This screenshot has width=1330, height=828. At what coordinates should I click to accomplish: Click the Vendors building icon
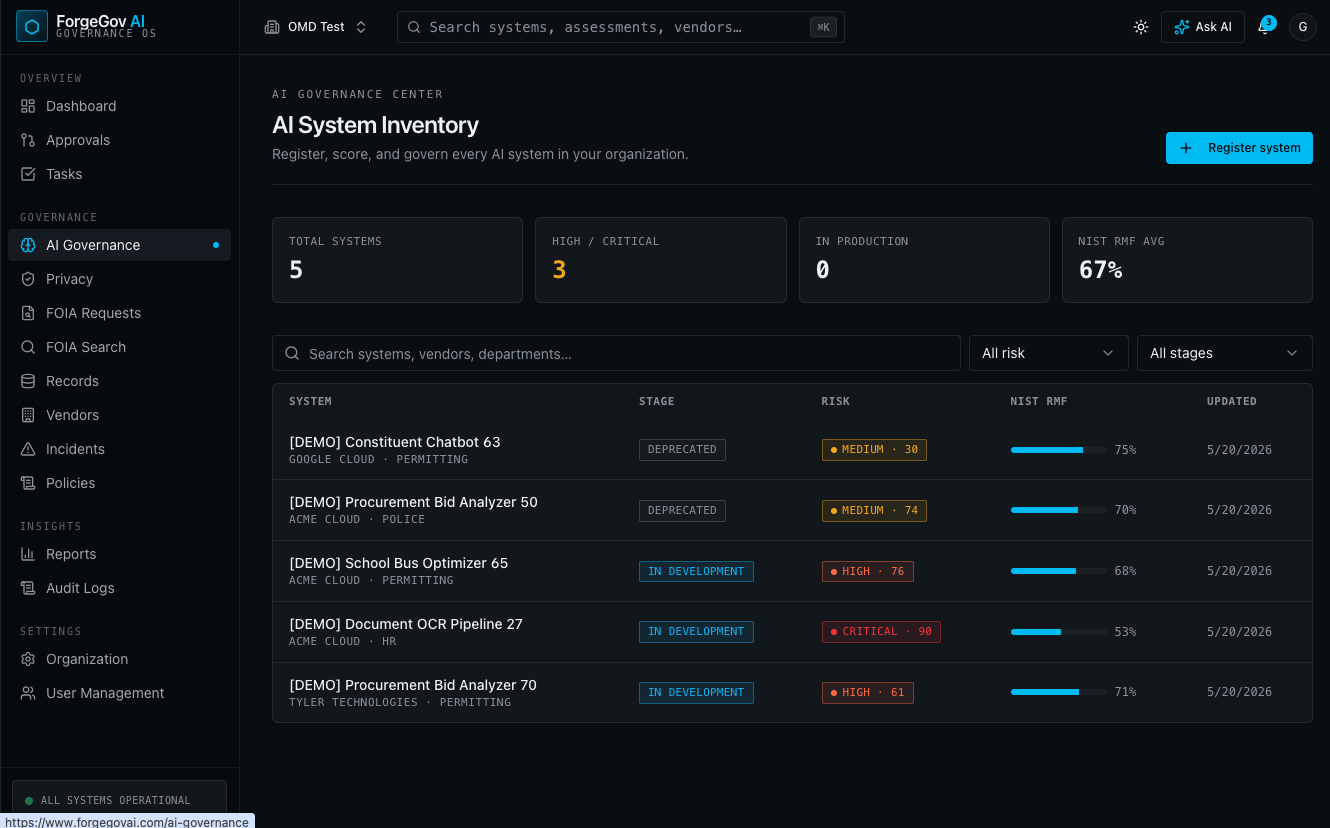point(28,415)
